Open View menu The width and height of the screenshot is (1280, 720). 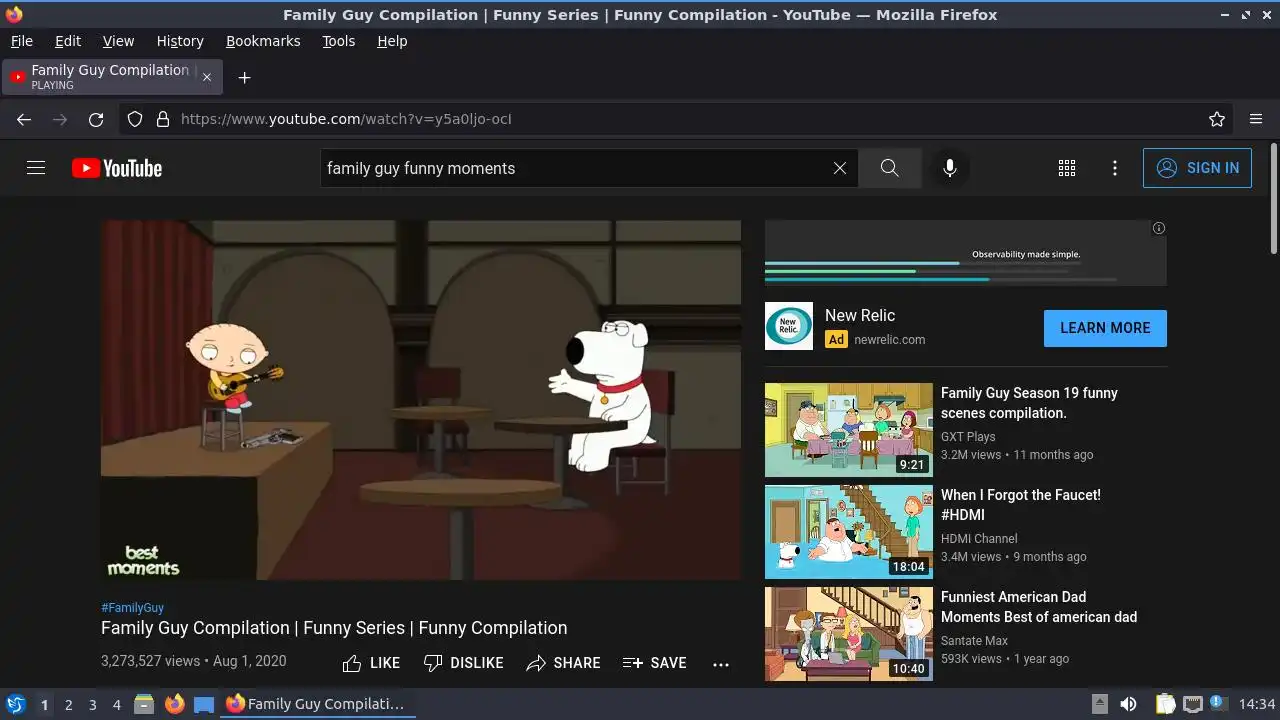point(118,41)
